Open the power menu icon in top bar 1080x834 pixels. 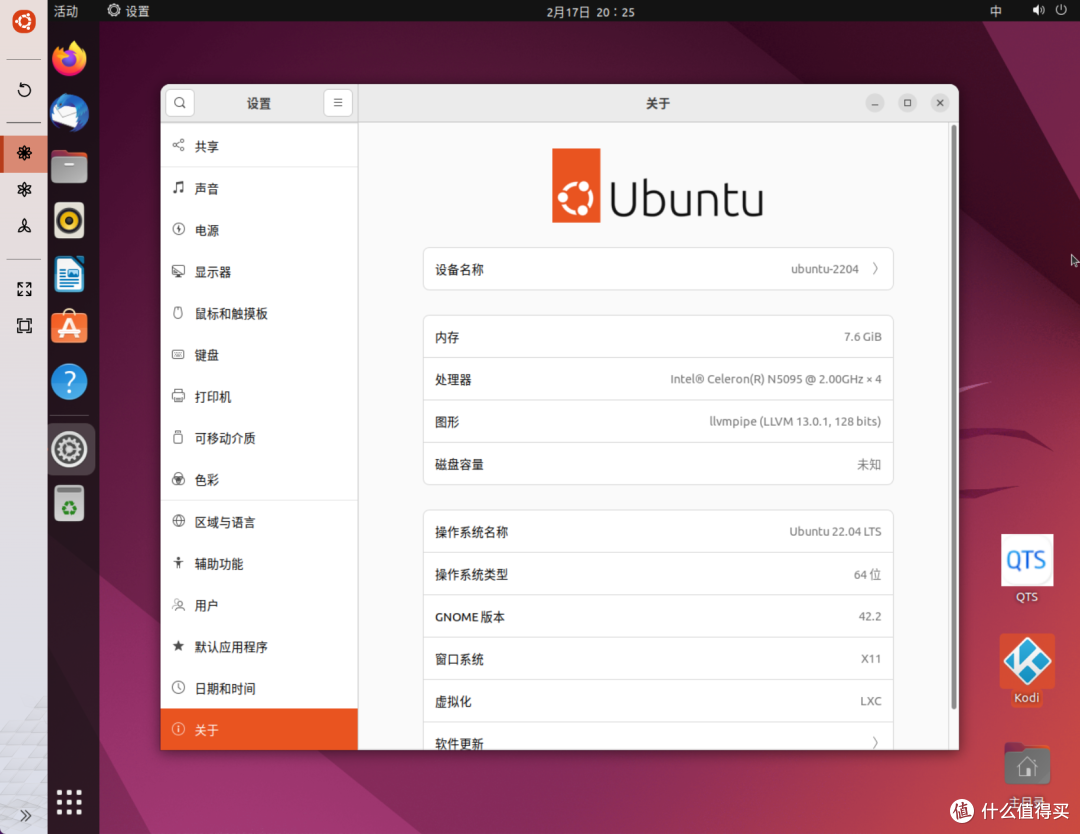1061,10
